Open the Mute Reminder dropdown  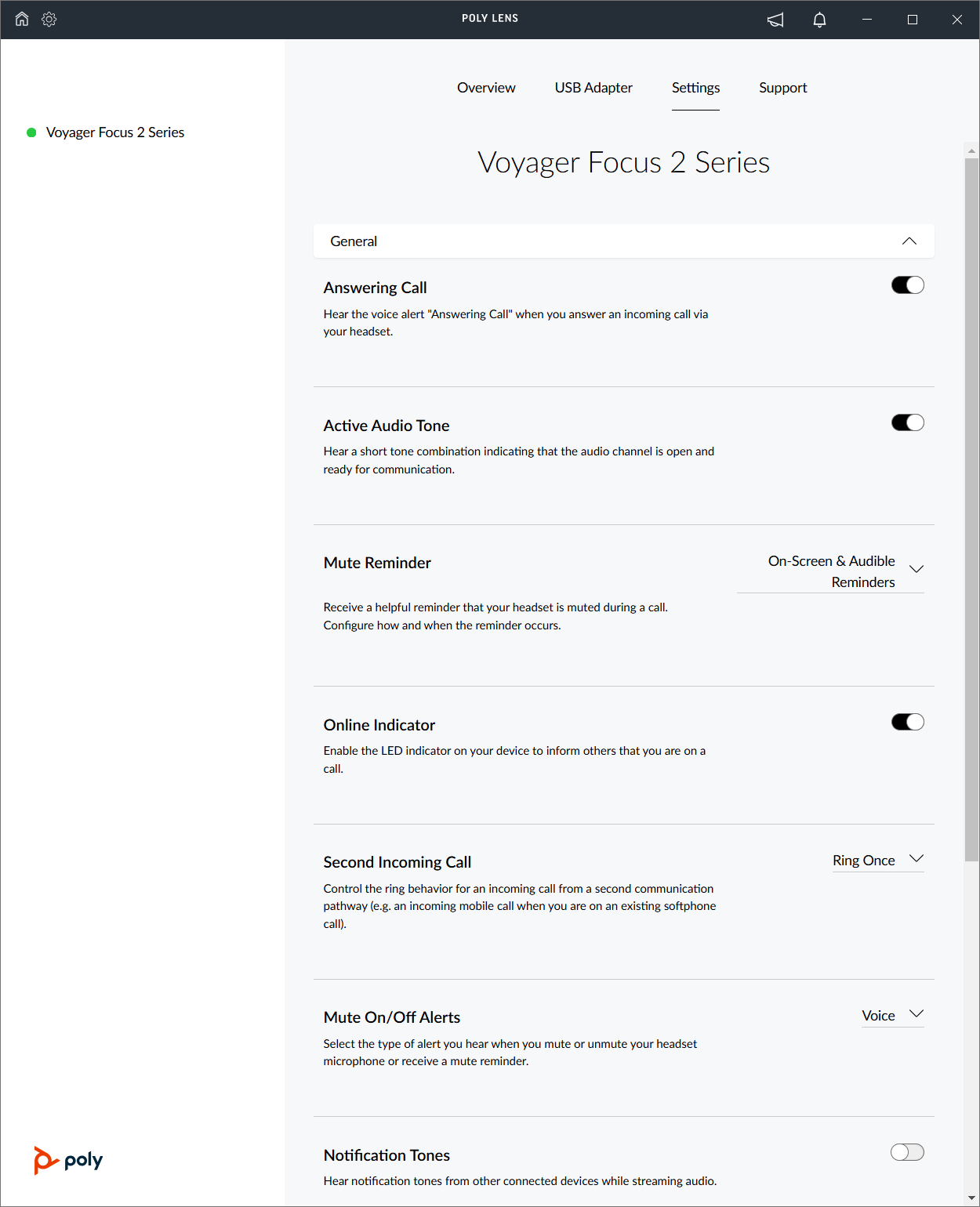pyautogui.click(x=831, y=571)
